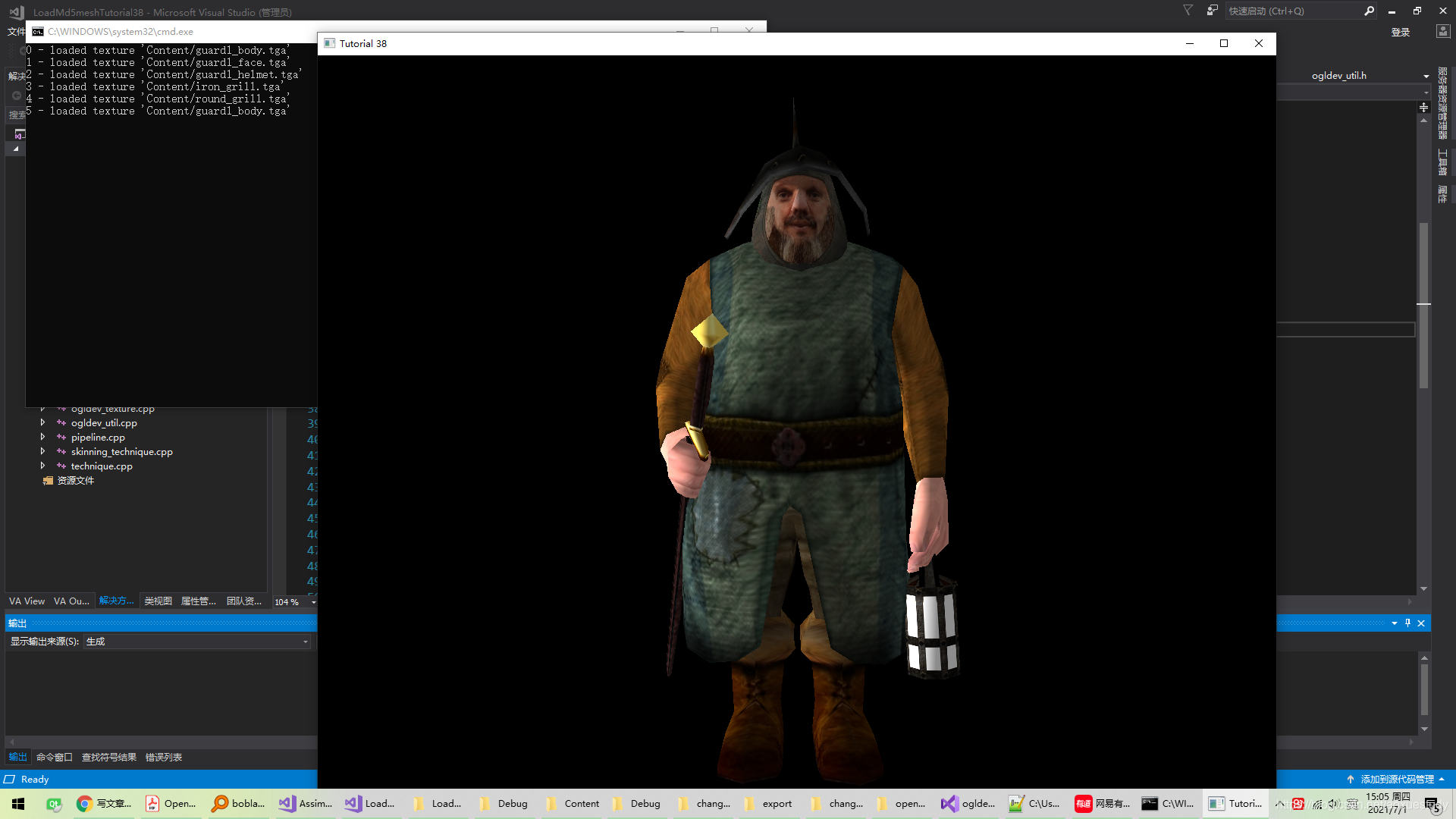The width and height of the screenshot is (1456, 819).
Task: Open the bobla search app in taskbar
Action: coord(238,804)
